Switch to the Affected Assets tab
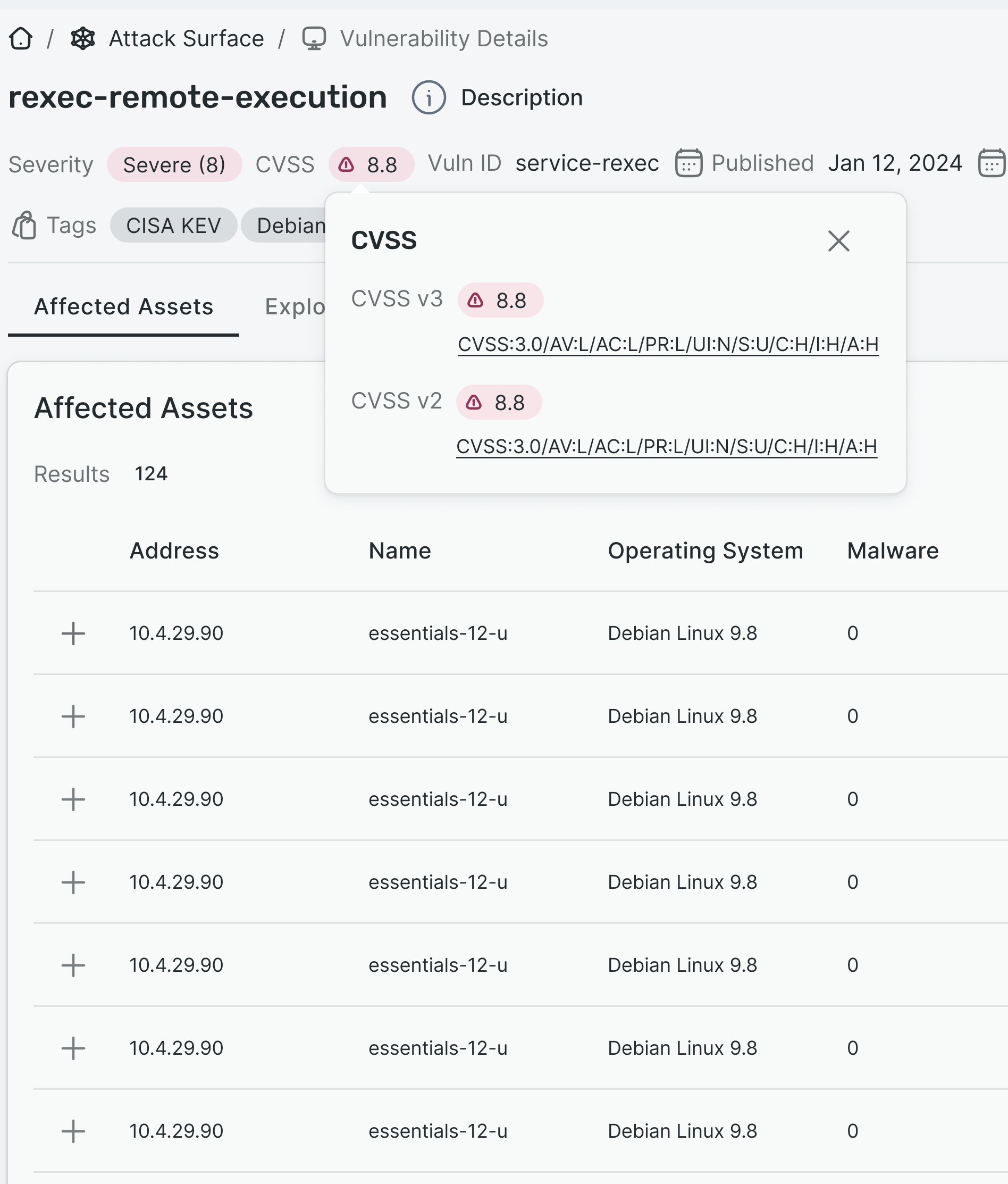1008x1184 pixels. point(123,307)
